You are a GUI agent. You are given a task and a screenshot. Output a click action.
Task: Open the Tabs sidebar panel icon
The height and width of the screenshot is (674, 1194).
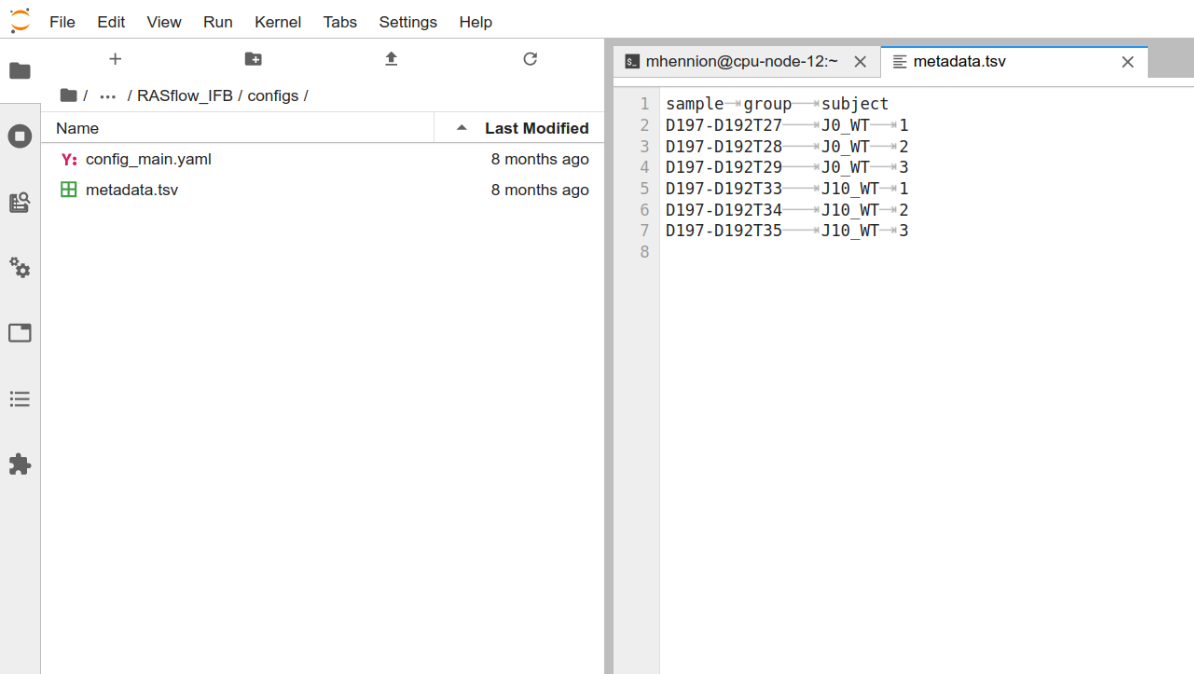coord(20,333)
